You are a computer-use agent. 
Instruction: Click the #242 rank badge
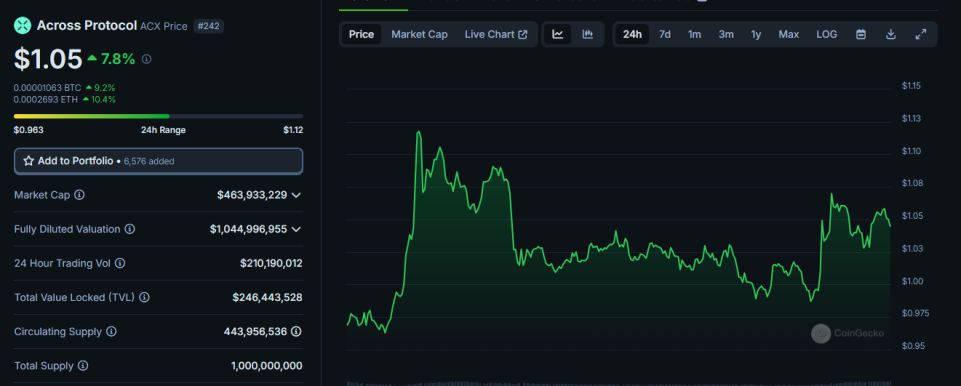pyautogui.click(x=208, y=26)
